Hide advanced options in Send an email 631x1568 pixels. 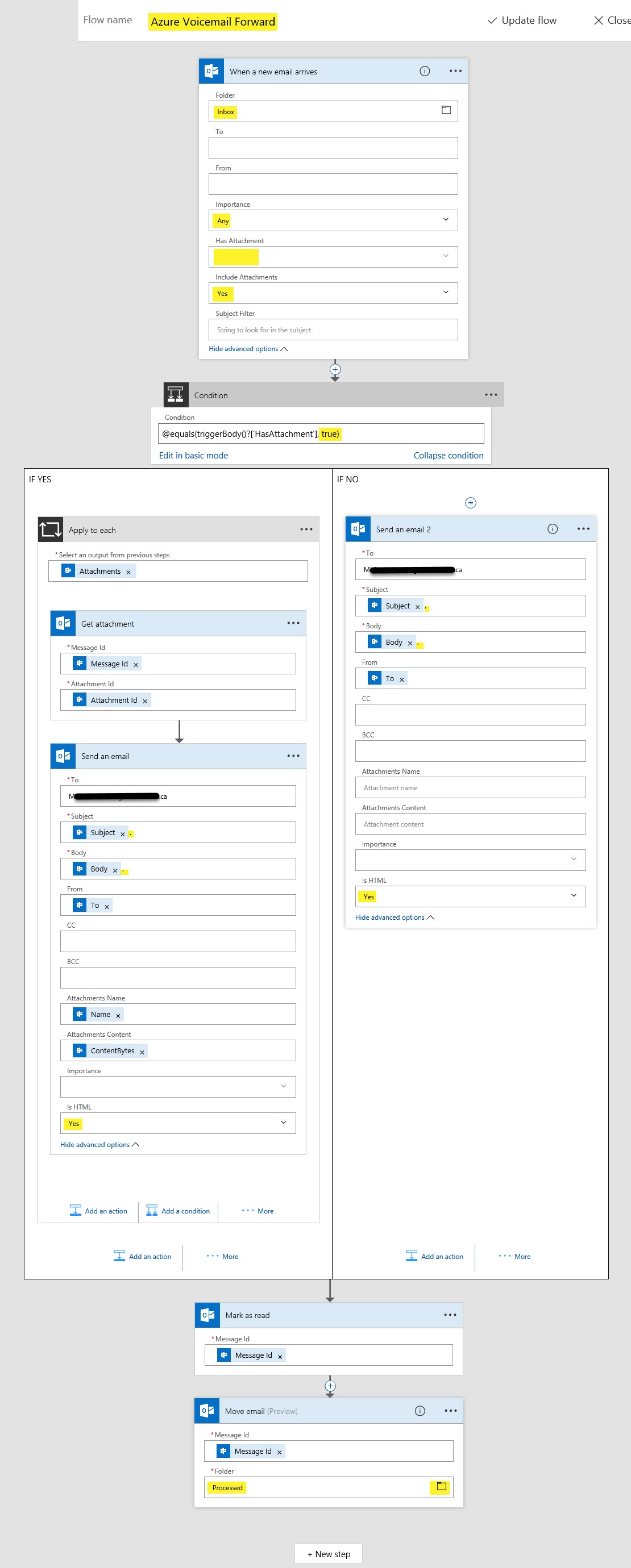(x=100, y=1145)
